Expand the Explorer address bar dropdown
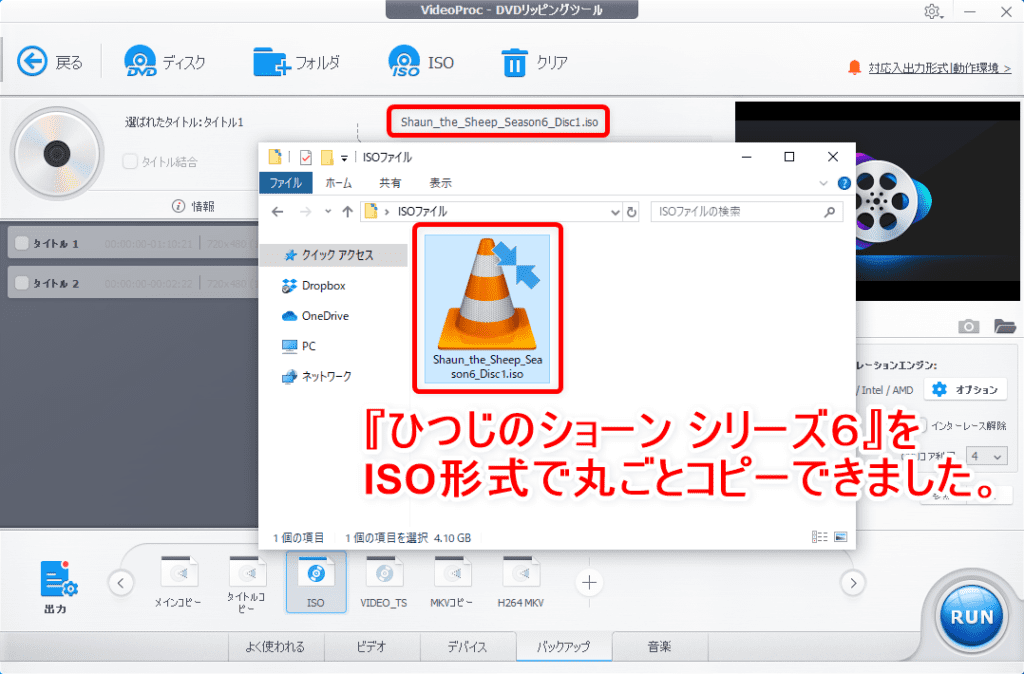Screen dimensions: 1024x674 coord(616,212)
